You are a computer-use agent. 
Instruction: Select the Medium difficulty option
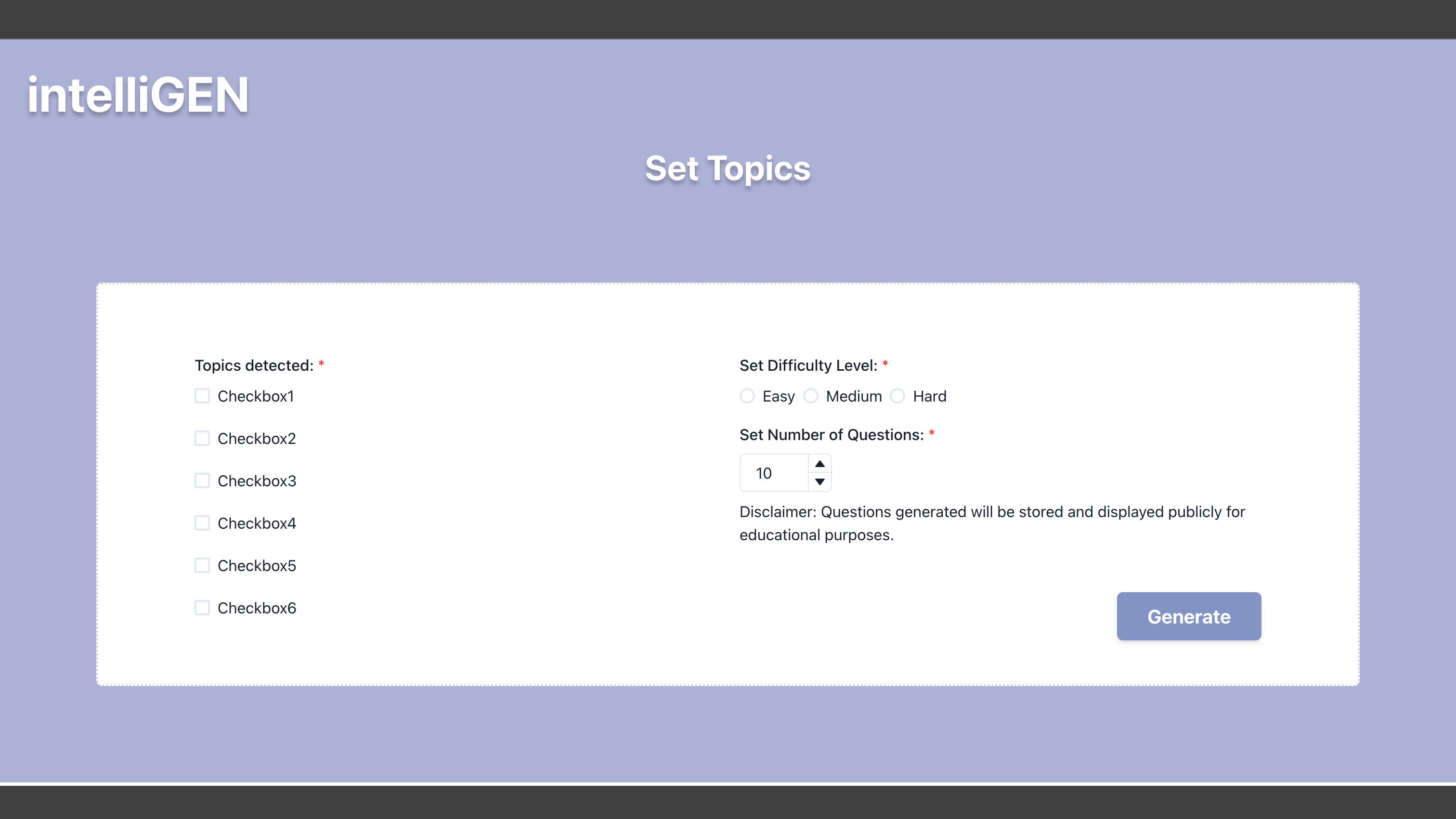coord(810,396)
